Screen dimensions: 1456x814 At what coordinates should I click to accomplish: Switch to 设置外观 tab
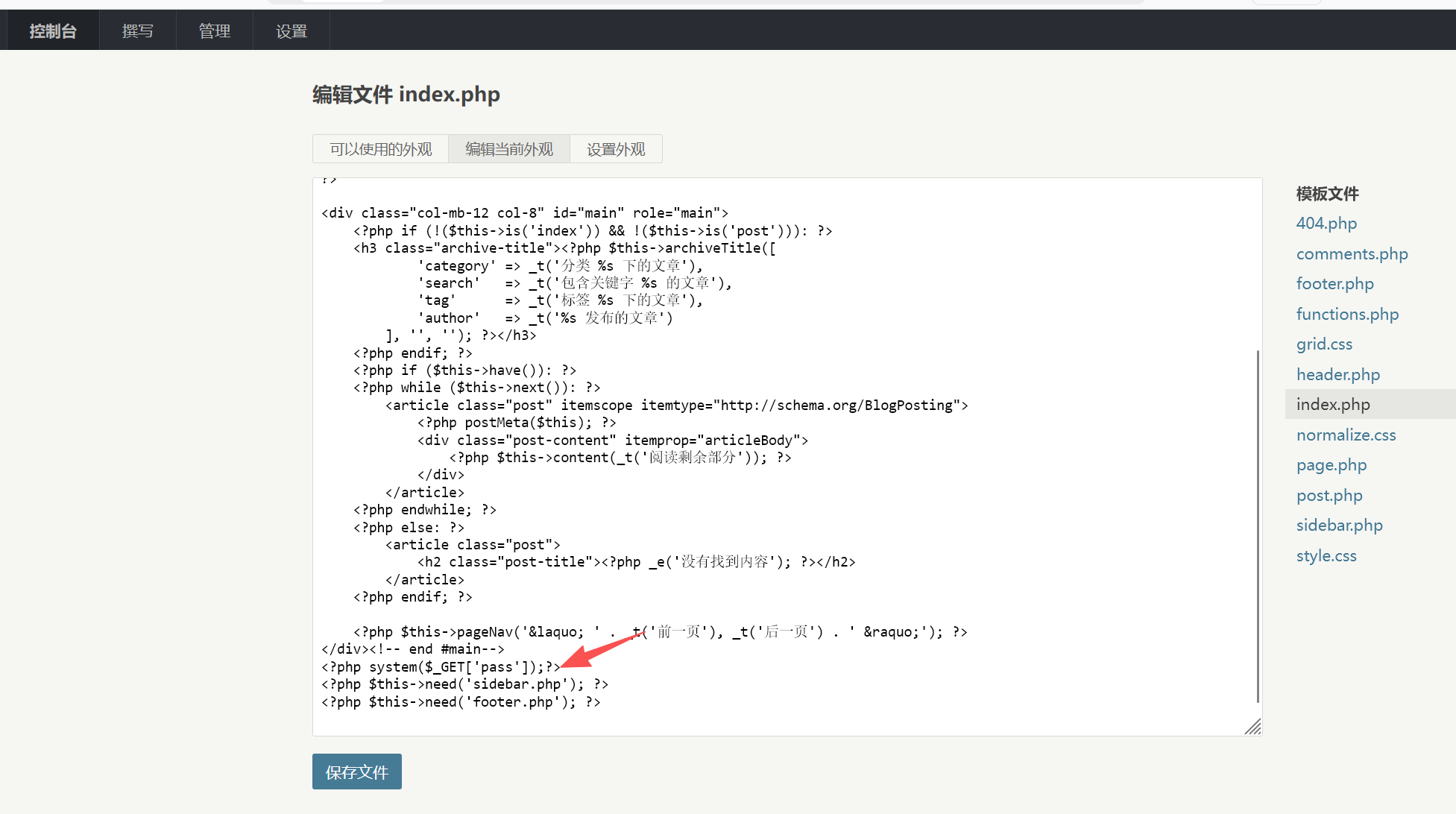[616, 149]
